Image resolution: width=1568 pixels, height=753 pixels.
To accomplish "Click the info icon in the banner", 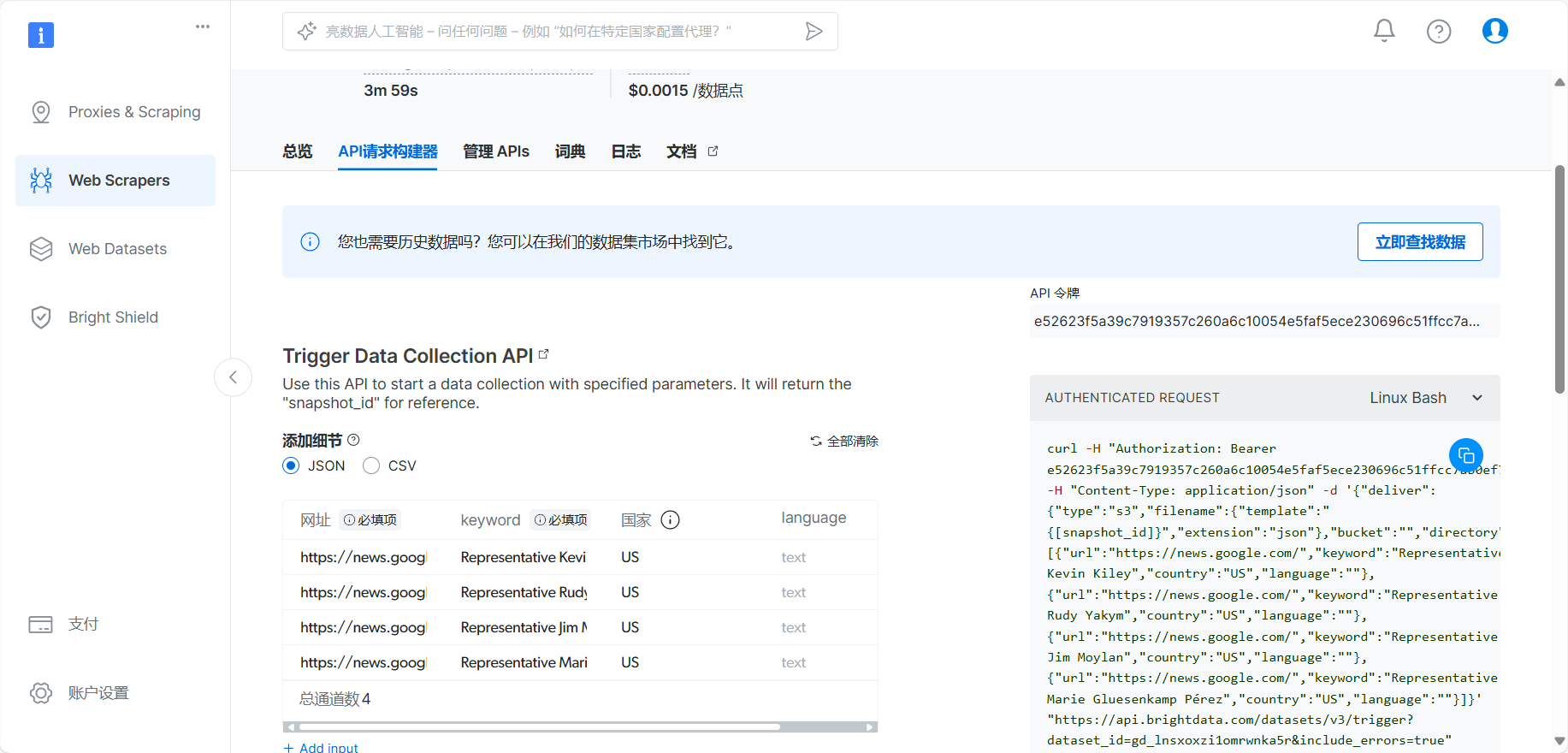I will coord(311,242).
